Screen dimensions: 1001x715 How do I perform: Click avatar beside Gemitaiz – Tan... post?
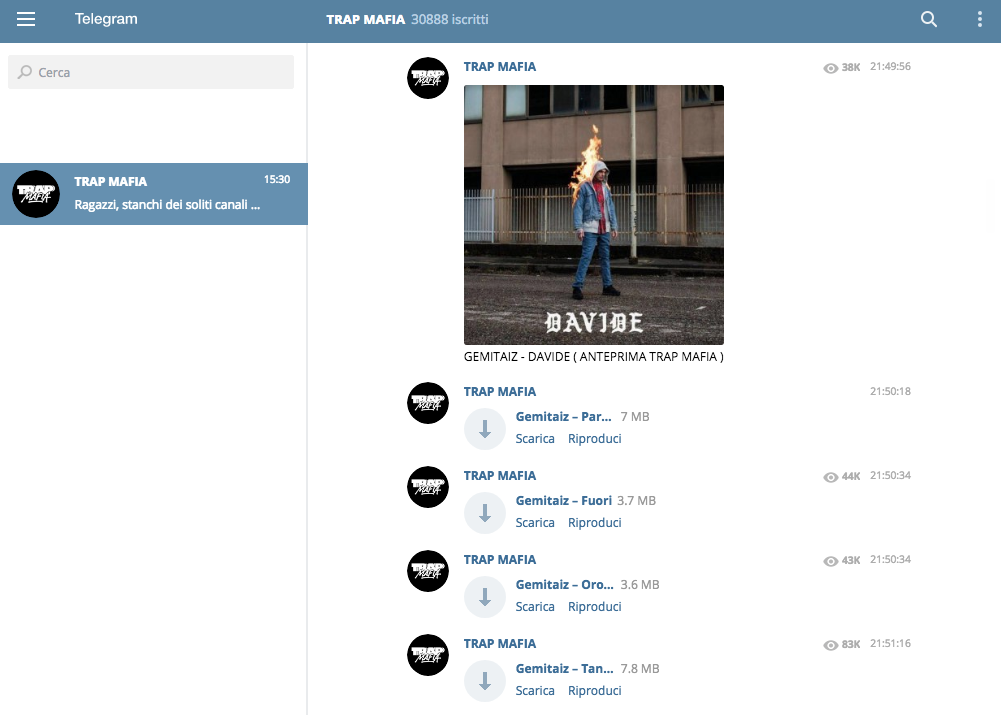point(428,655)
